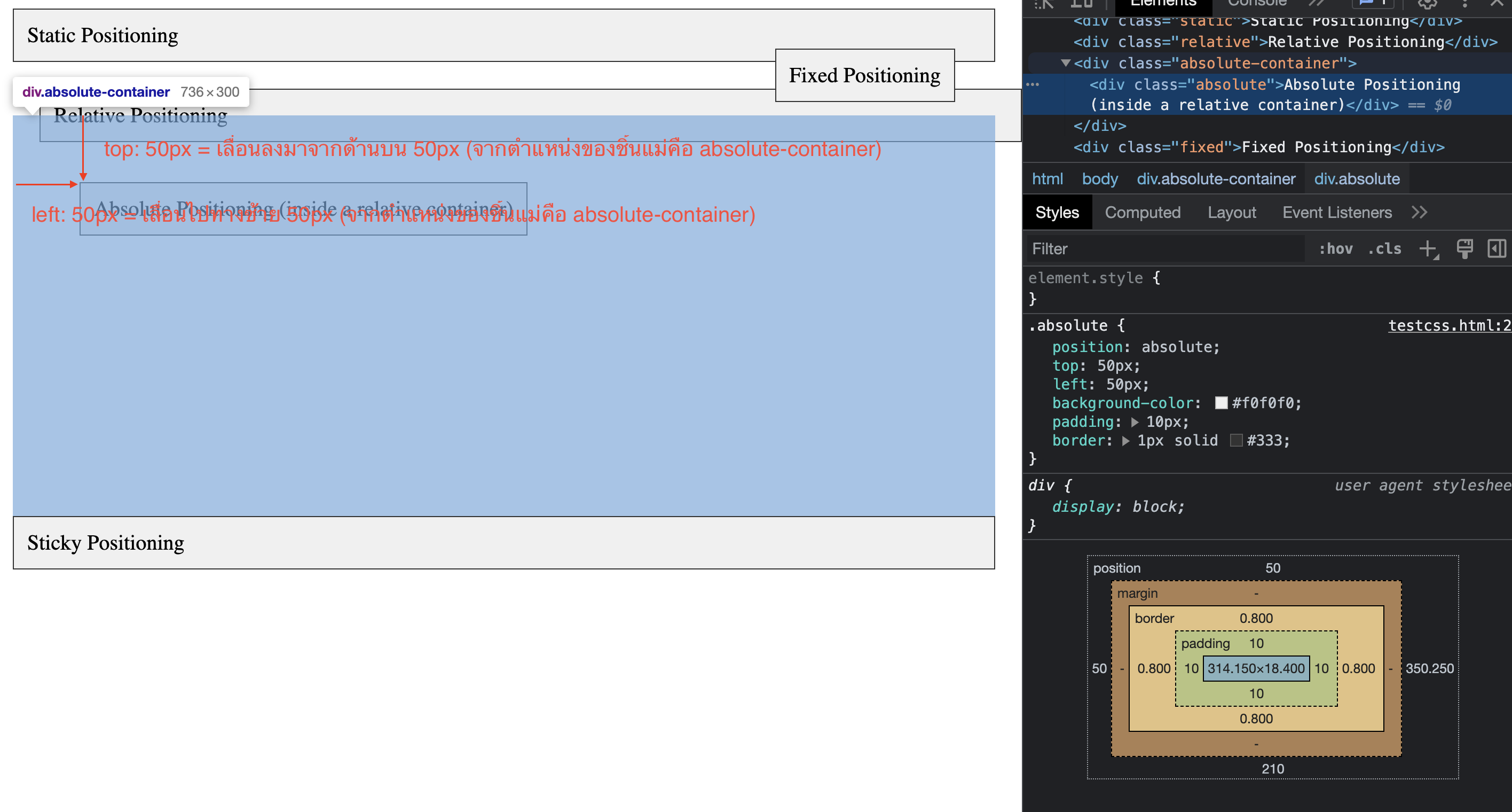Select the relative div DOM node
Image resolution: width=1512 pixels, height=812 pixels.
pyautogui.click(x=1286, y=42)
